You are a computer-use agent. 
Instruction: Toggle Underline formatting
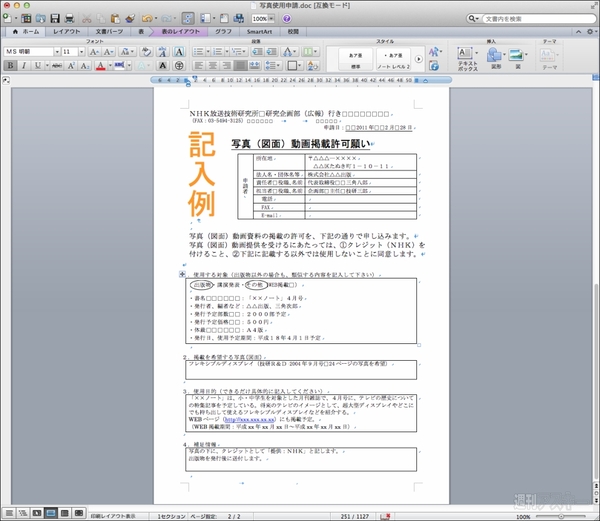point(38,65)
